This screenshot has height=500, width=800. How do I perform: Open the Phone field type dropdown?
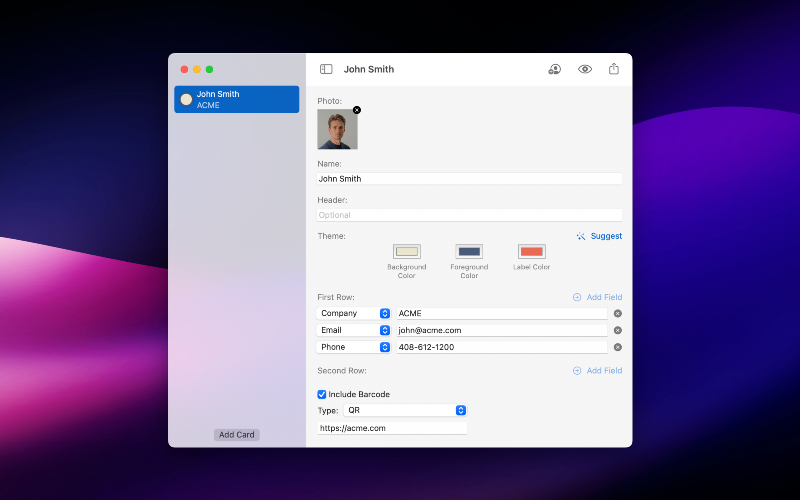point(354,347)
